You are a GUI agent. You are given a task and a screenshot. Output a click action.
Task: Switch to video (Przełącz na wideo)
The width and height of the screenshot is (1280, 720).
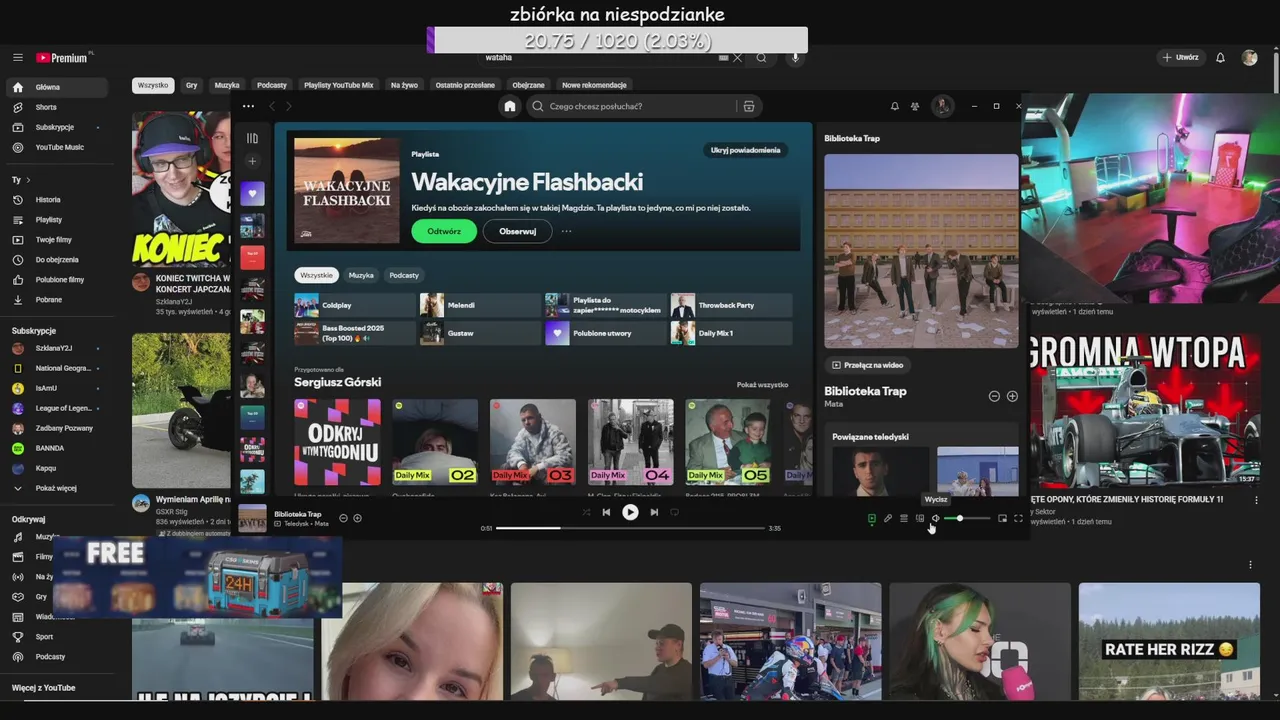[x=867, y=365]
